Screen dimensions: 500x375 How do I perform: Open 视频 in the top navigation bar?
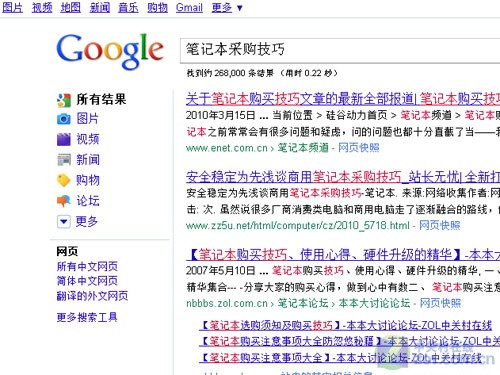click(x=42, y=7)
